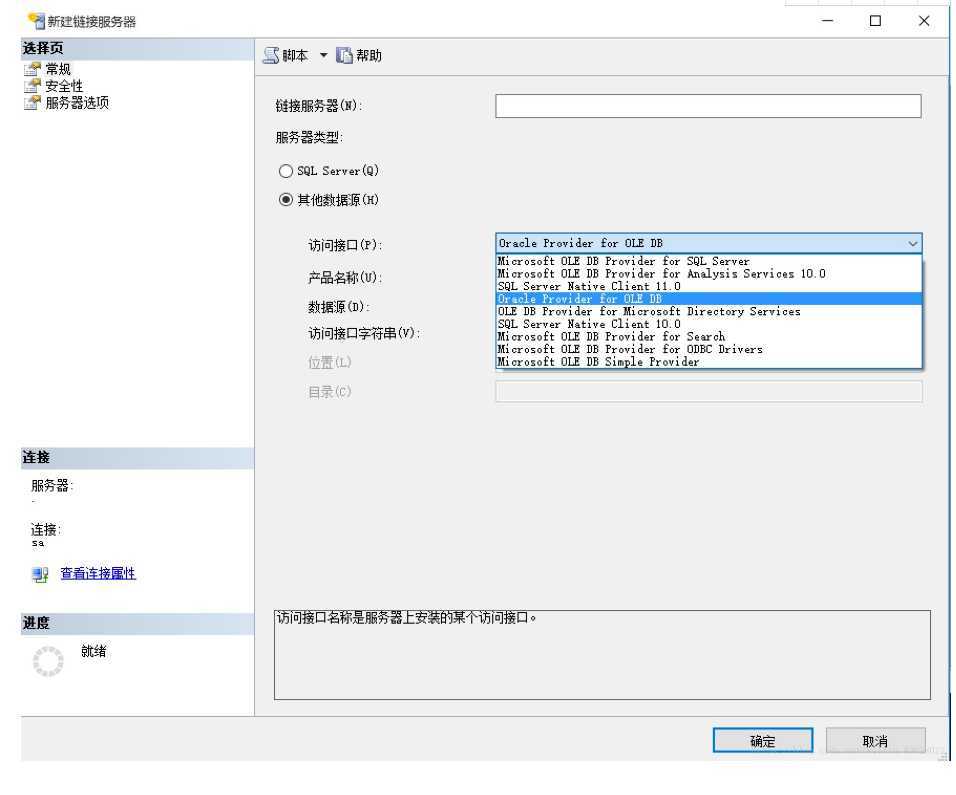This screenshot has width=956, height=795.
Task: Click the disabled 目录 input field
Action: tap(708, 391)
